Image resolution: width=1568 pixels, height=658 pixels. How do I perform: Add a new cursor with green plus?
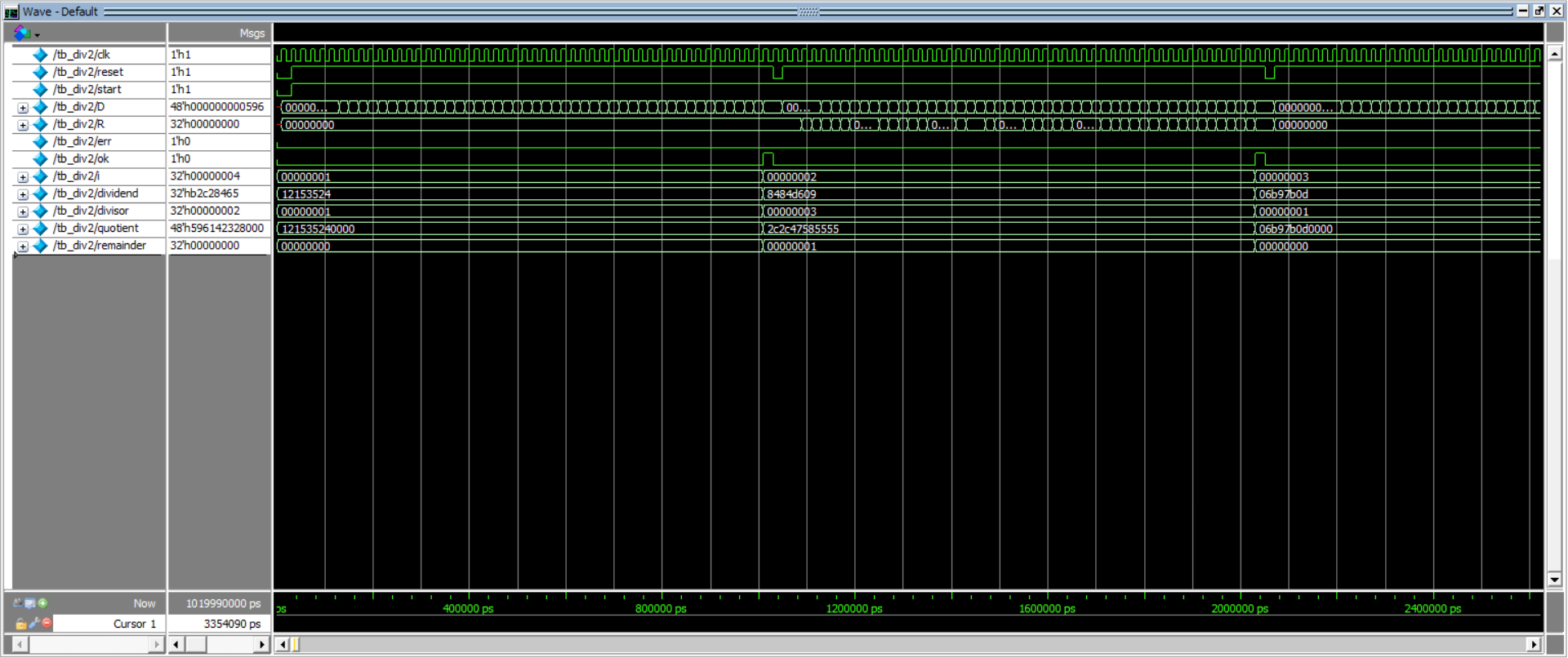42,603
